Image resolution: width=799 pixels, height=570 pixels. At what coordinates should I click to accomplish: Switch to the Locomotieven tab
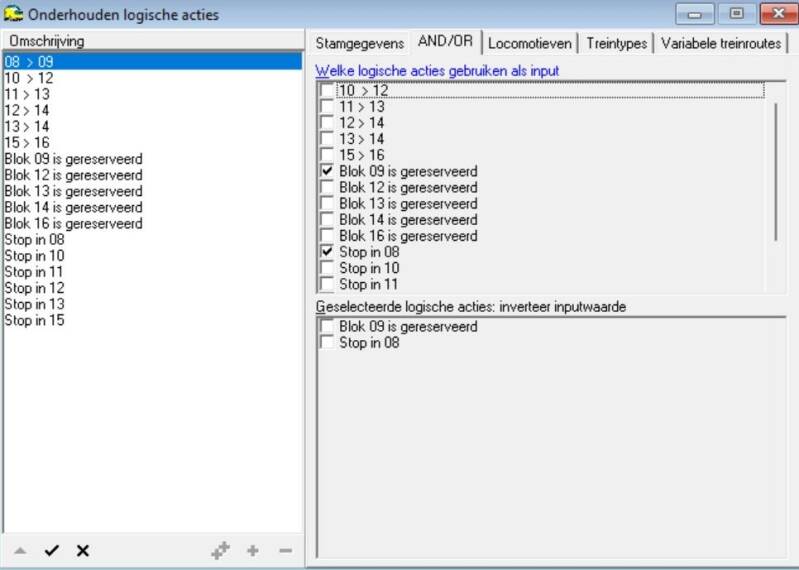pos(530,43)
